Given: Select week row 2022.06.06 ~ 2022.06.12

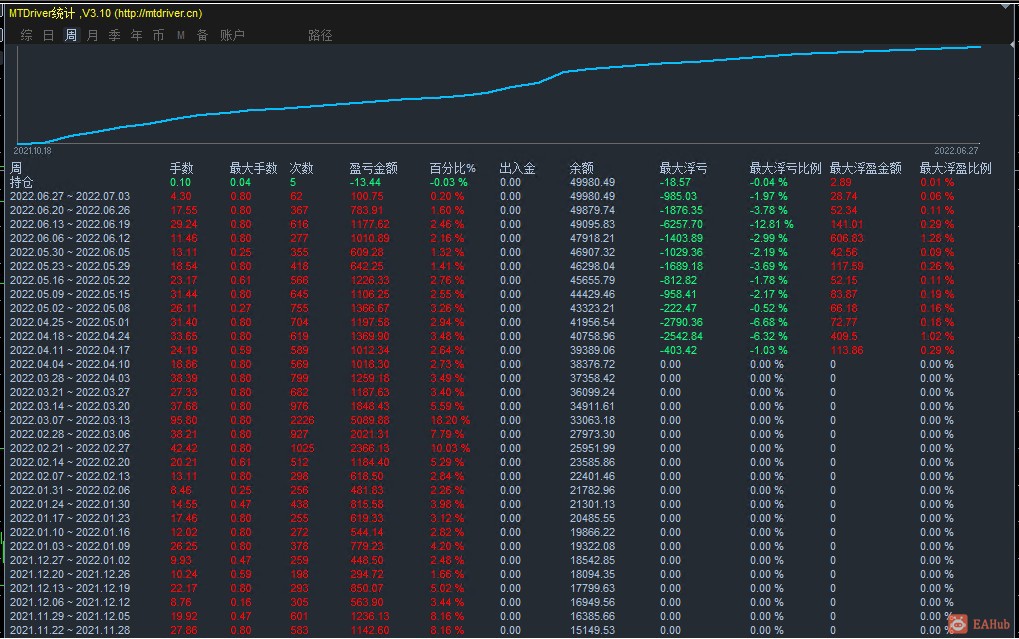Looking at the screenshot, I should (x=70, y=239).
